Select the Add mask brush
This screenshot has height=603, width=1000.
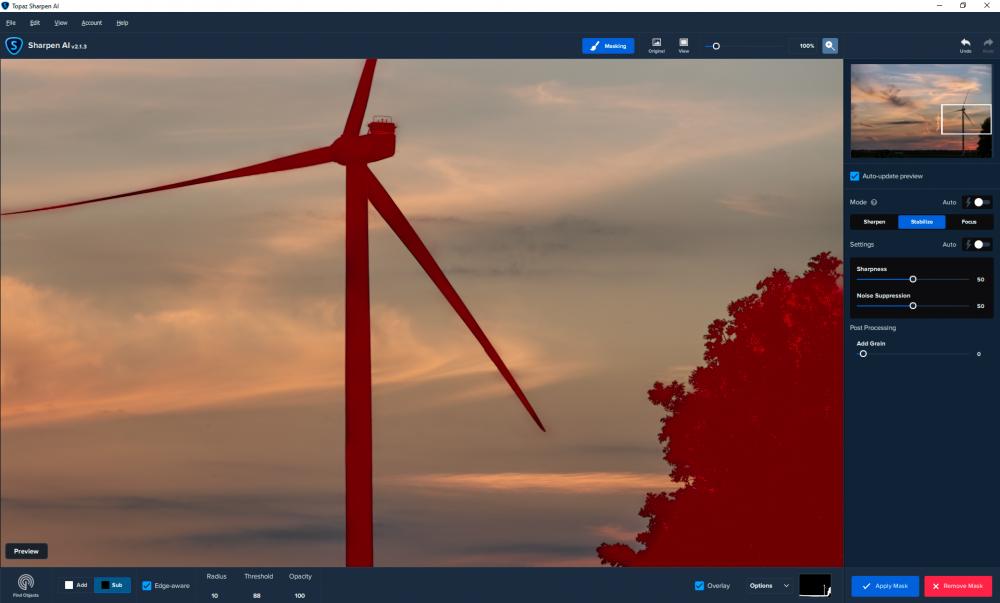point(76,585)
